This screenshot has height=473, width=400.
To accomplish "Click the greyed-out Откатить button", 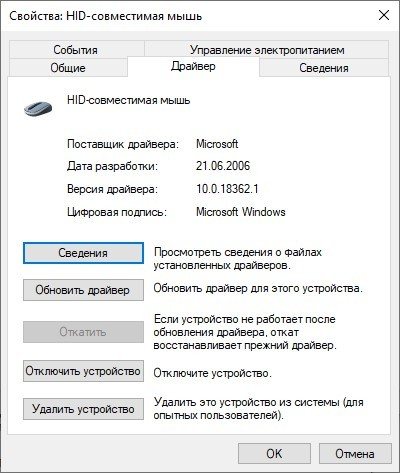I will tap(83, 332).
